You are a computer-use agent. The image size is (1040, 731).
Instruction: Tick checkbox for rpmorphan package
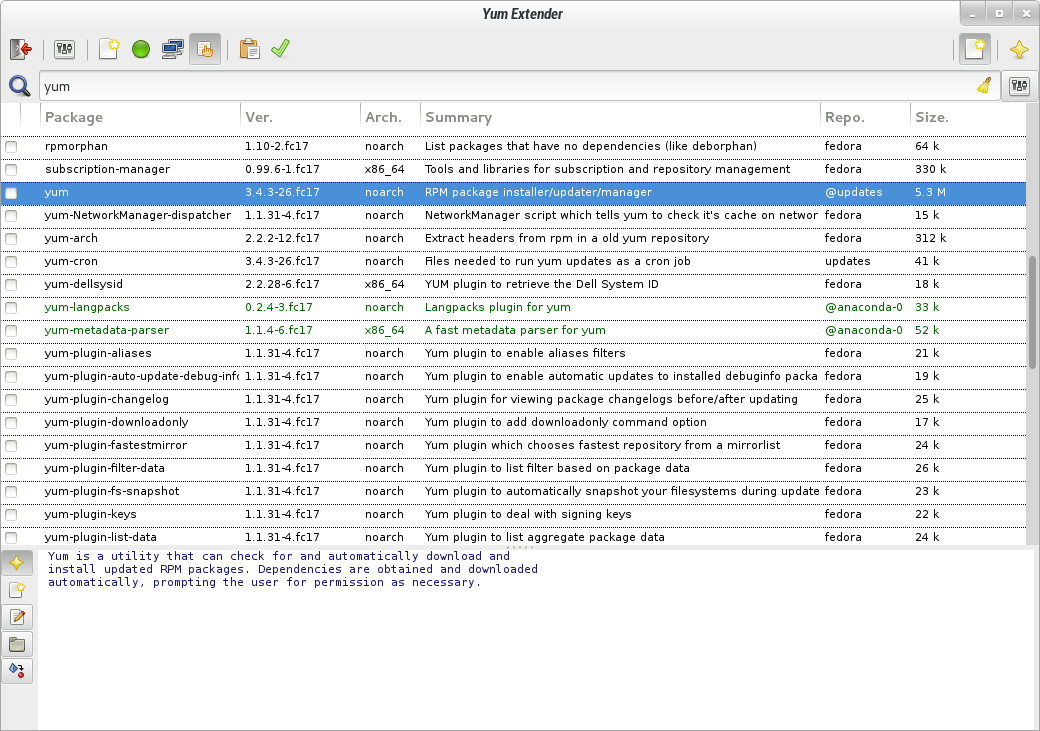(x=11, y=147)
